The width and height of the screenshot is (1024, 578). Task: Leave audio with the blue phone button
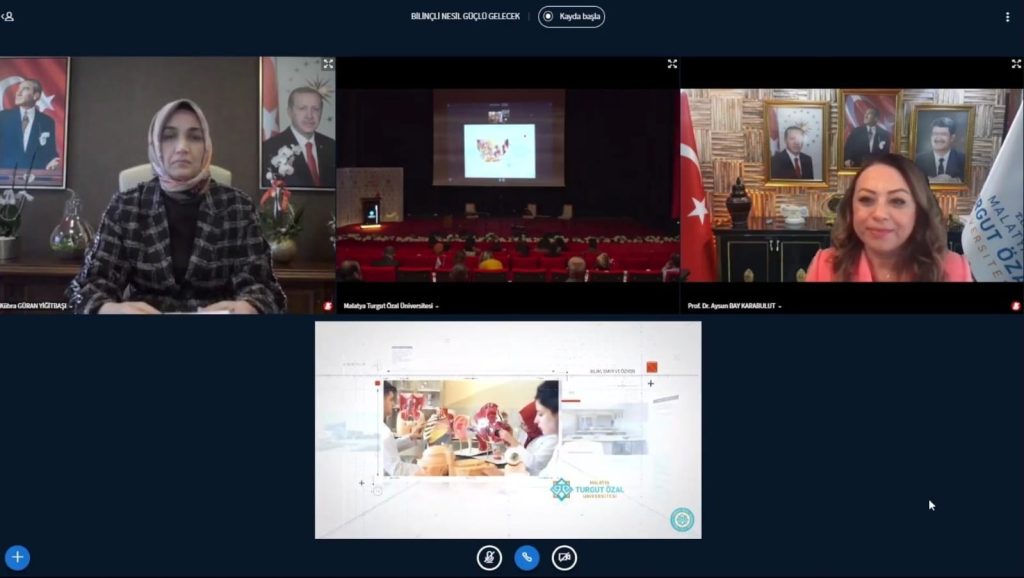(527, 557)
